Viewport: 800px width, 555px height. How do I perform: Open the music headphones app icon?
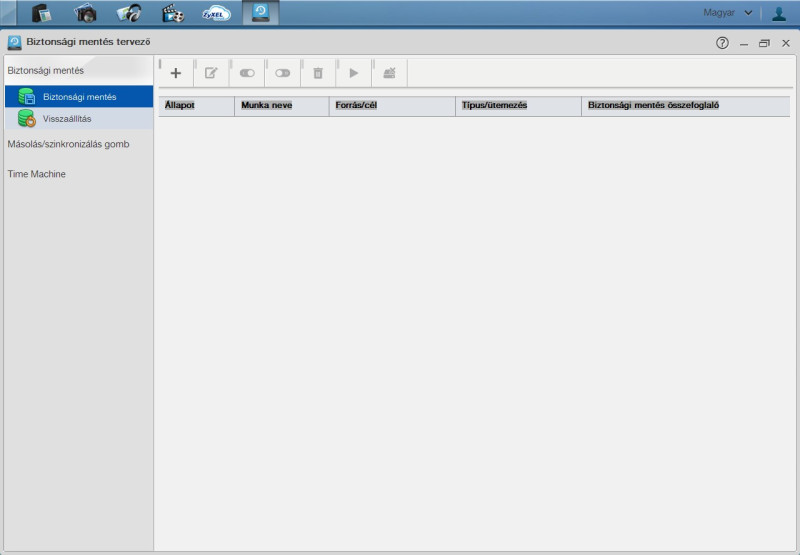129,13
